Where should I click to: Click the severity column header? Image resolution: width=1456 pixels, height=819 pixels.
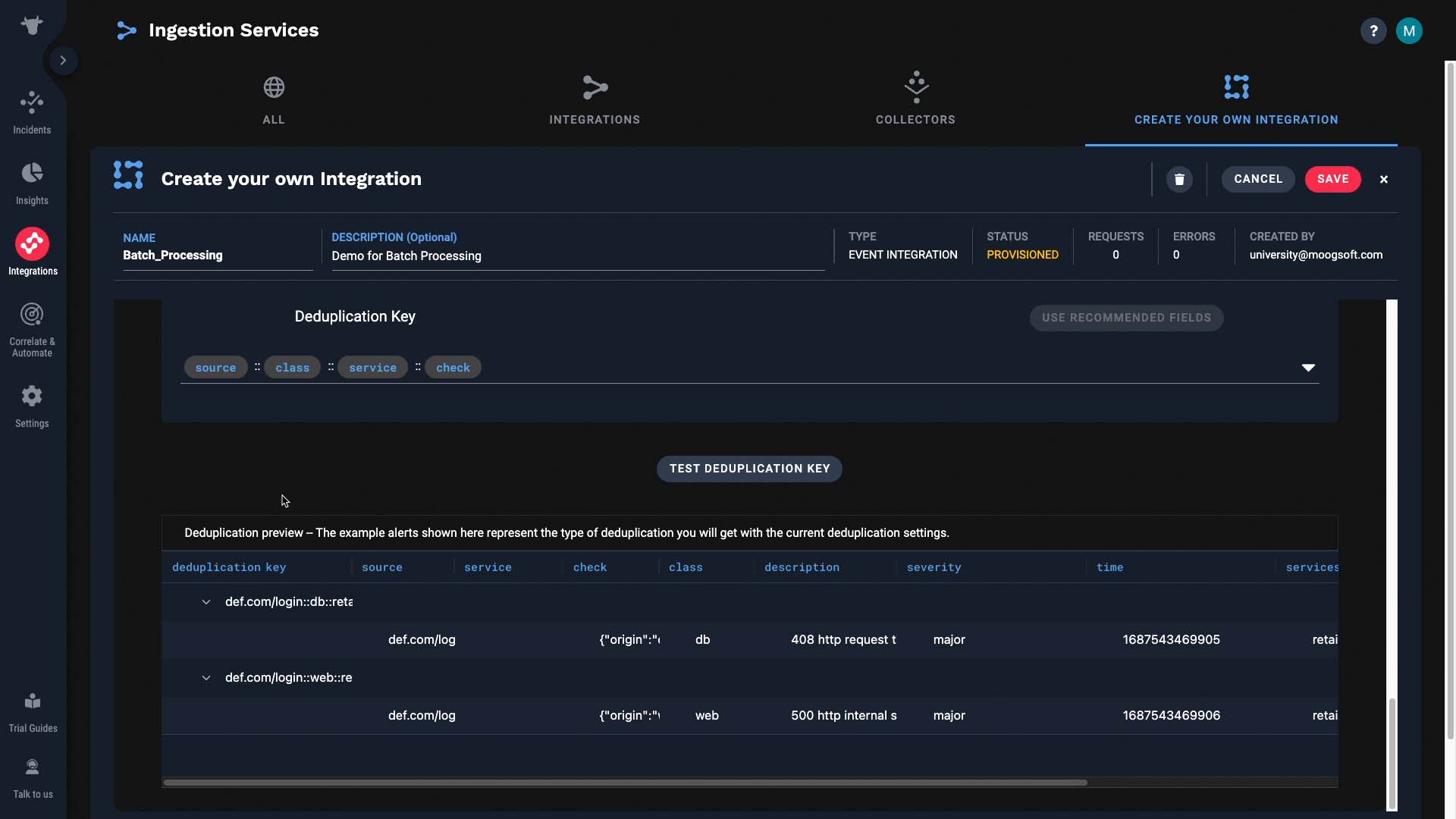tap(934, 567)
